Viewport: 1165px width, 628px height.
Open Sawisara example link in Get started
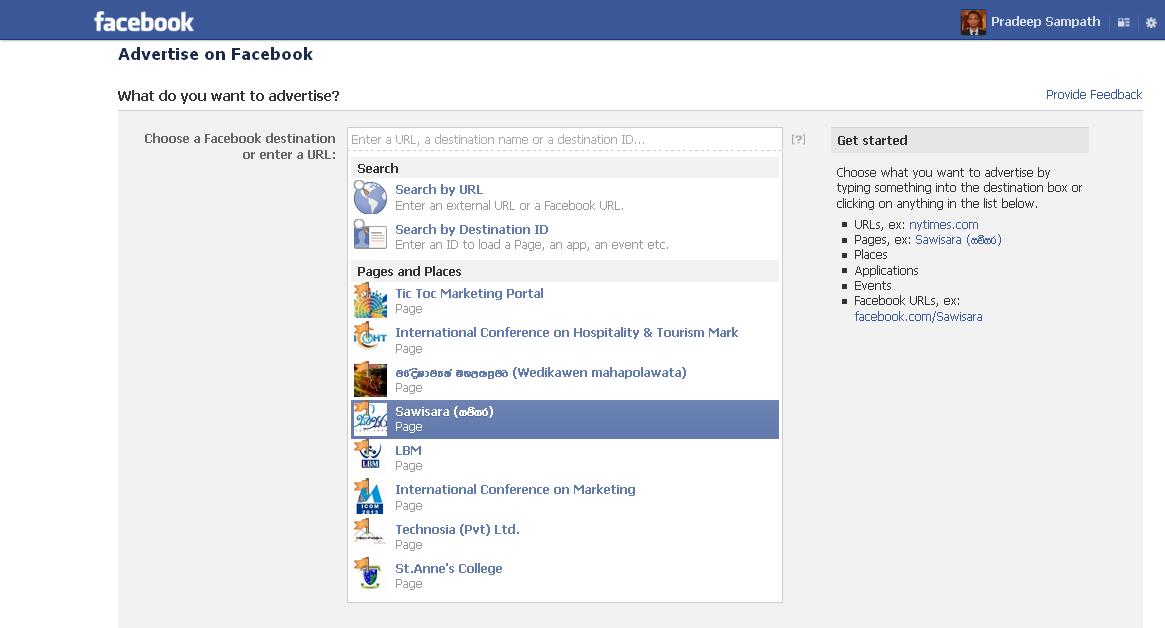(x=958, y=240)
